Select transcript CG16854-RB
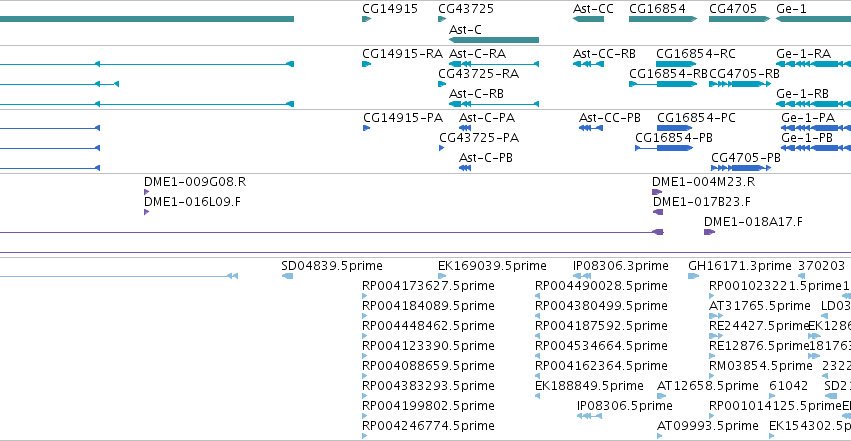 [663, 84]
